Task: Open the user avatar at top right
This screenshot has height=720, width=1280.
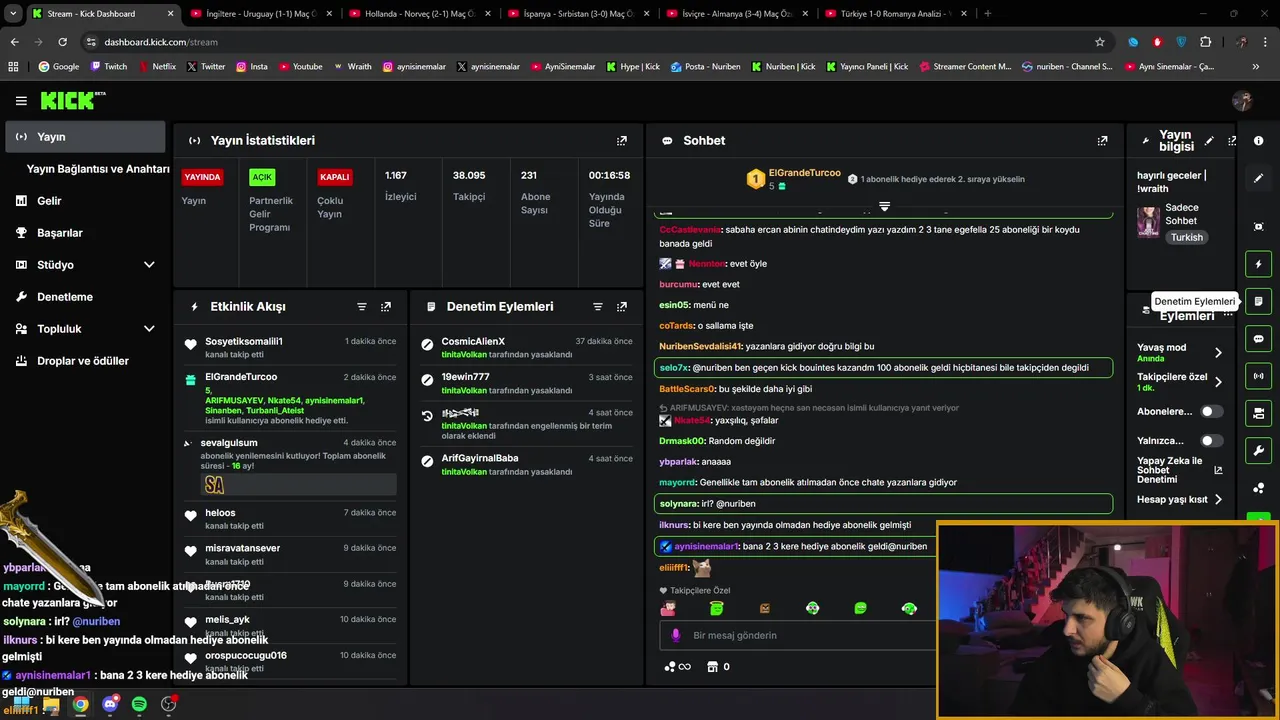Action: [x=1243, y=101]
